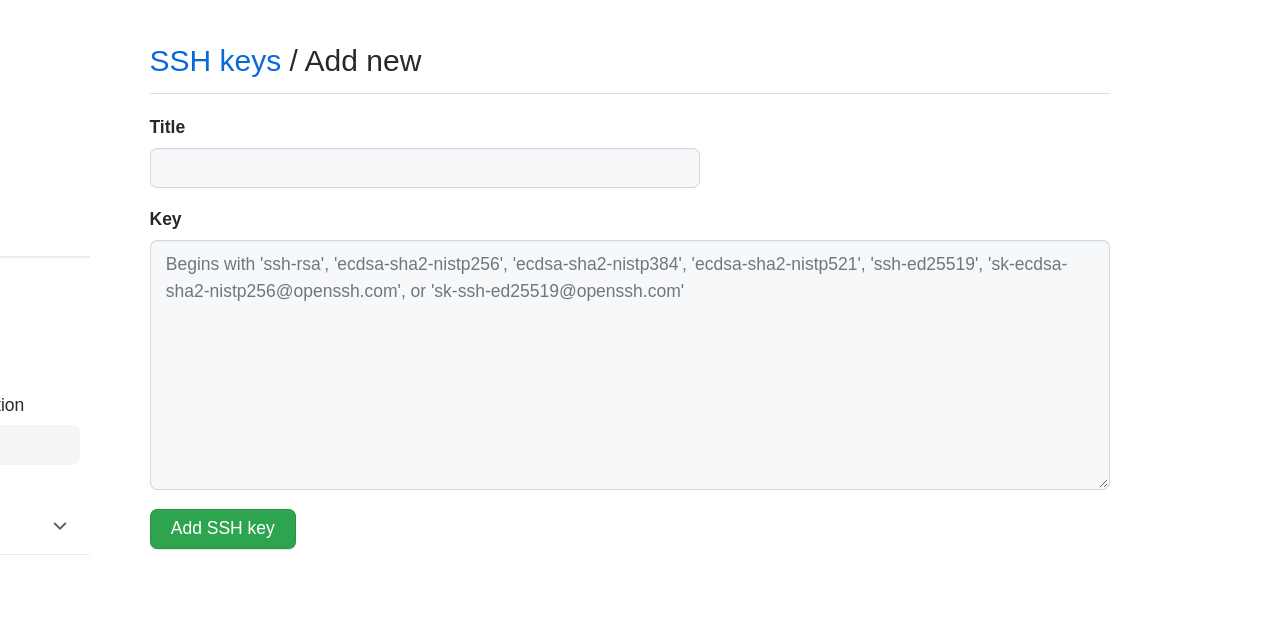Click 'ssh-ed25519' in the Key placeholder
The width and height of the screenshot is (1273, 624).
point(924,264)
